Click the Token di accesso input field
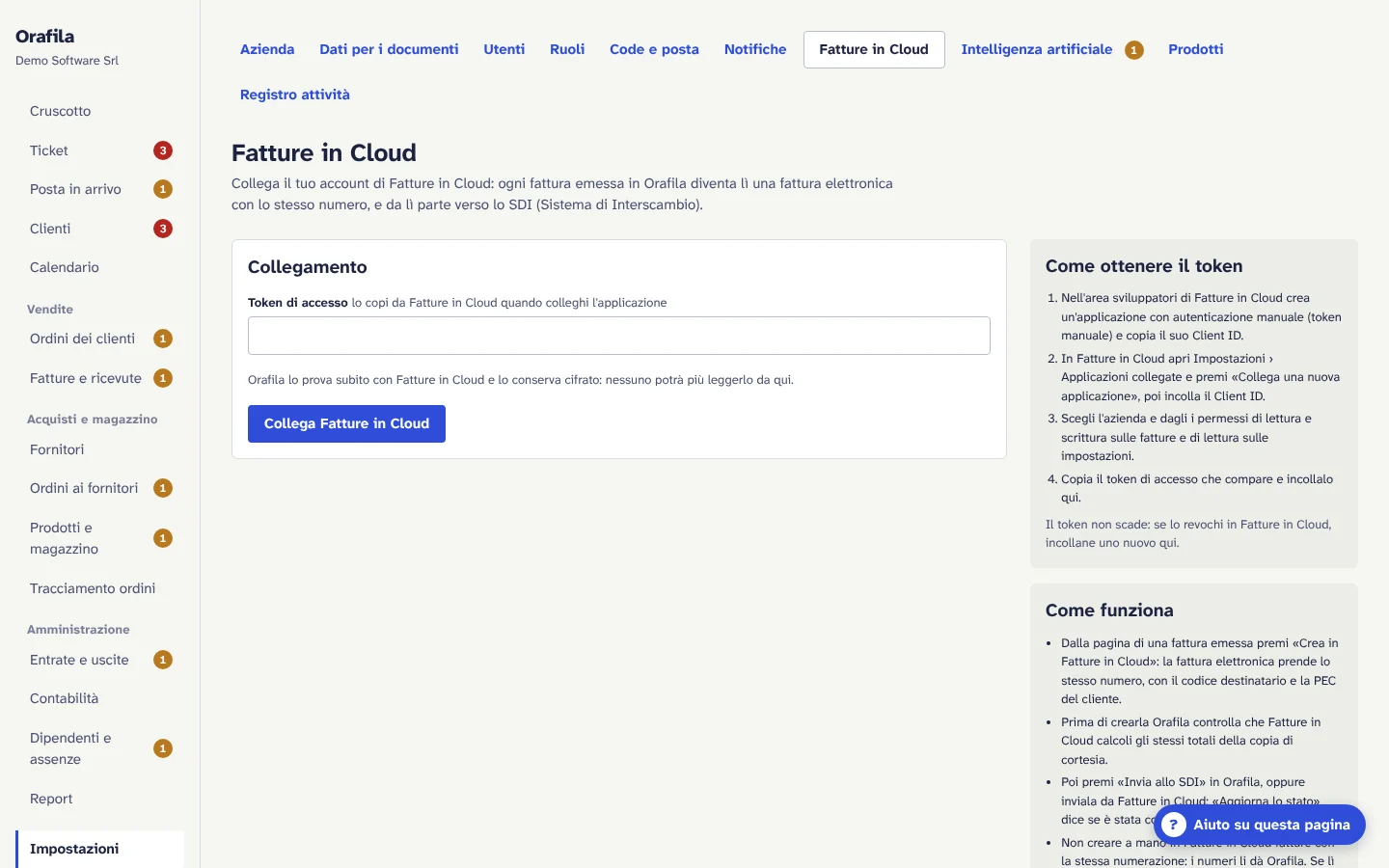This screenshot has width=1389, height=868. coord(619,336)
